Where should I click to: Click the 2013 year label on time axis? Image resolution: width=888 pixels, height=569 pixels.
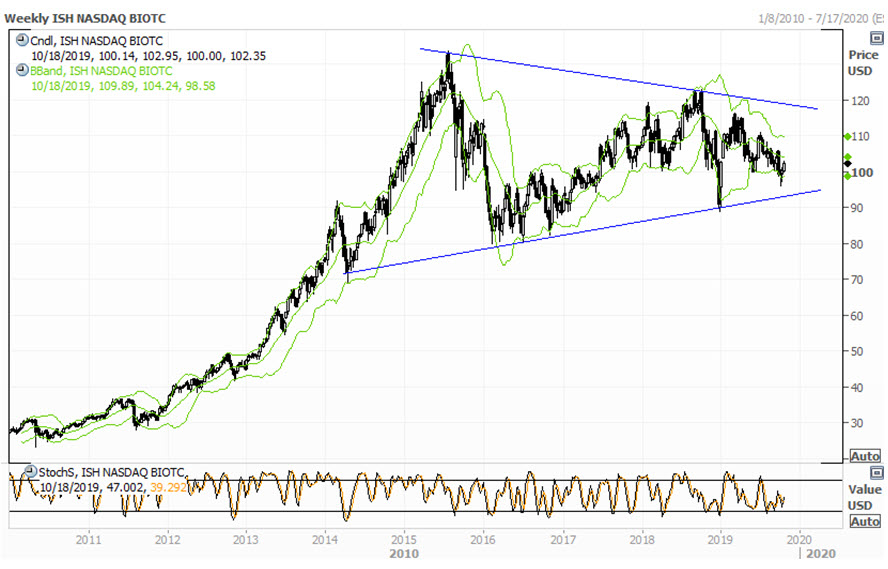[x=246, y=540]
